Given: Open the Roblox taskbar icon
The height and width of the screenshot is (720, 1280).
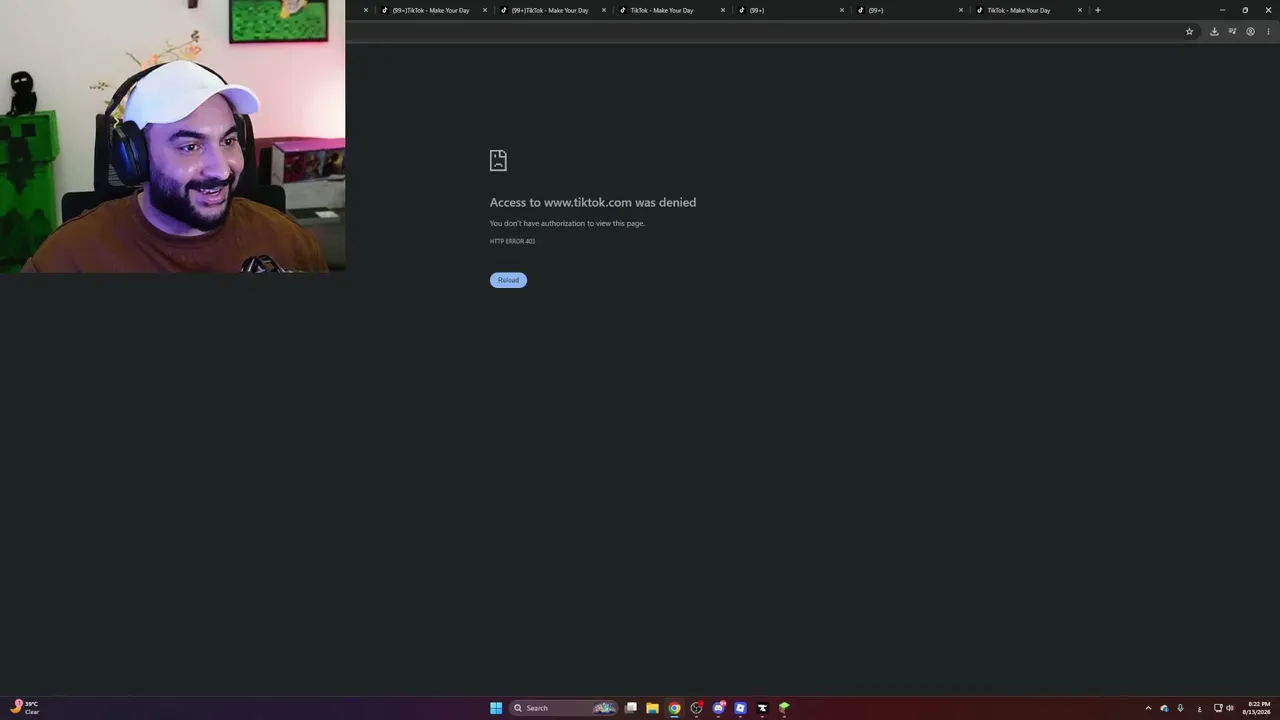Looking at the screenshot, I should [740, 708].
